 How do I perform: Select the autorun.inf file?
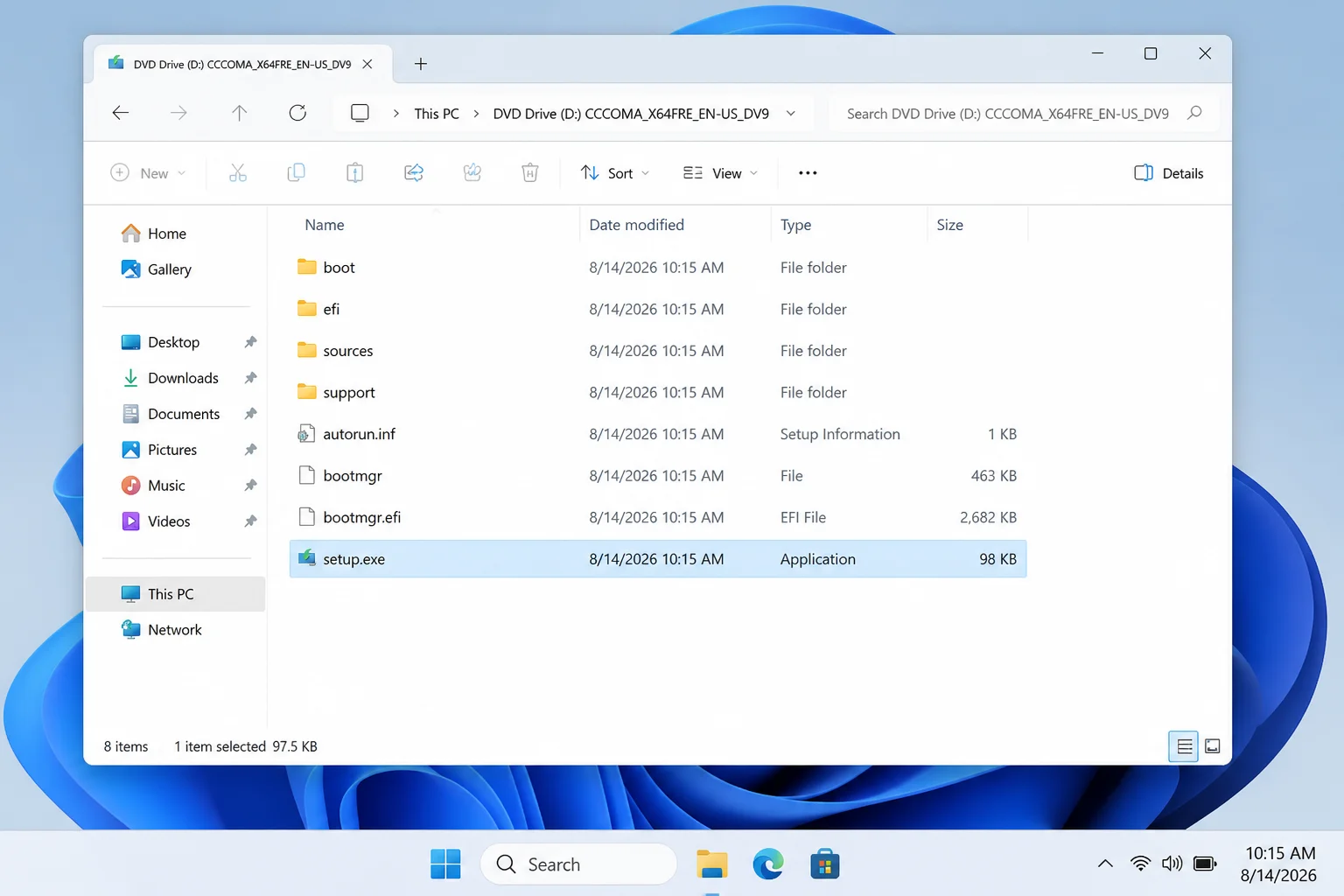(x=658, y=434)
